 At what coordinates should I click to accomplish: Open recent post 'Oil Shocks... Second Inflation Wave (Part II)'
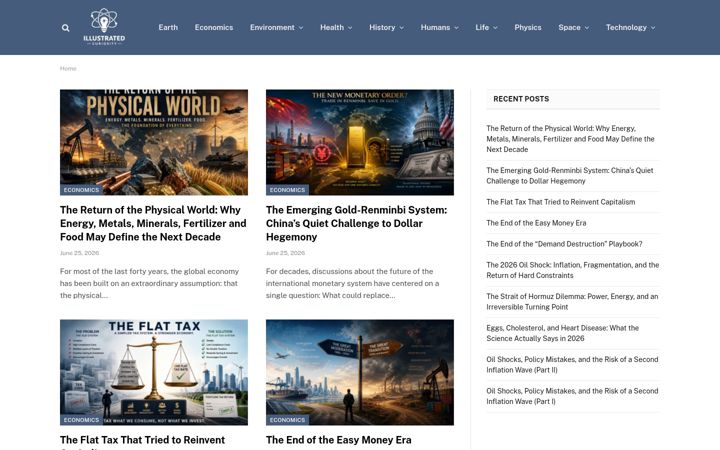click(x=572, y=365)
